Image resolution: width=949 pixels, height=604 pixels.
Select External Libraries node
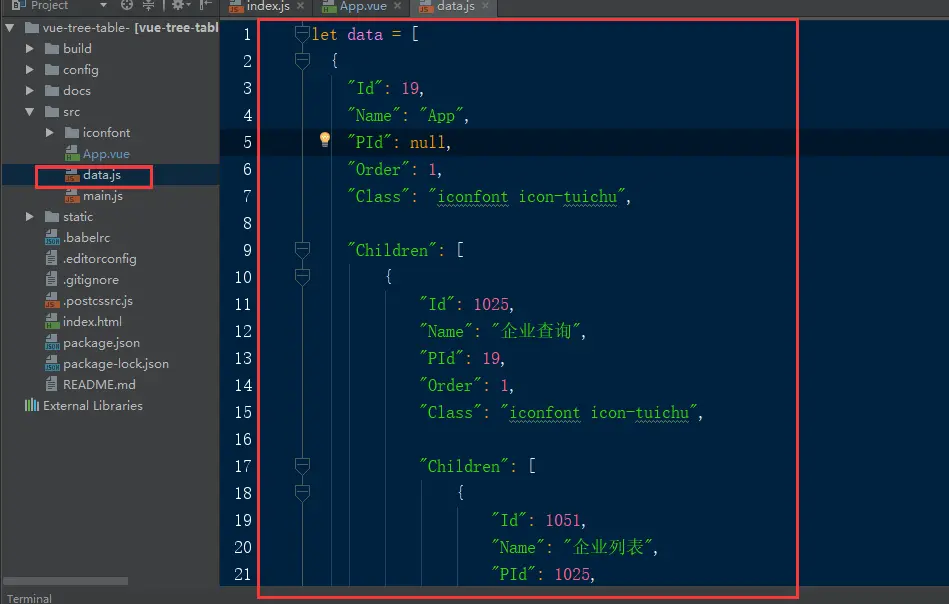tap(93, 405)
